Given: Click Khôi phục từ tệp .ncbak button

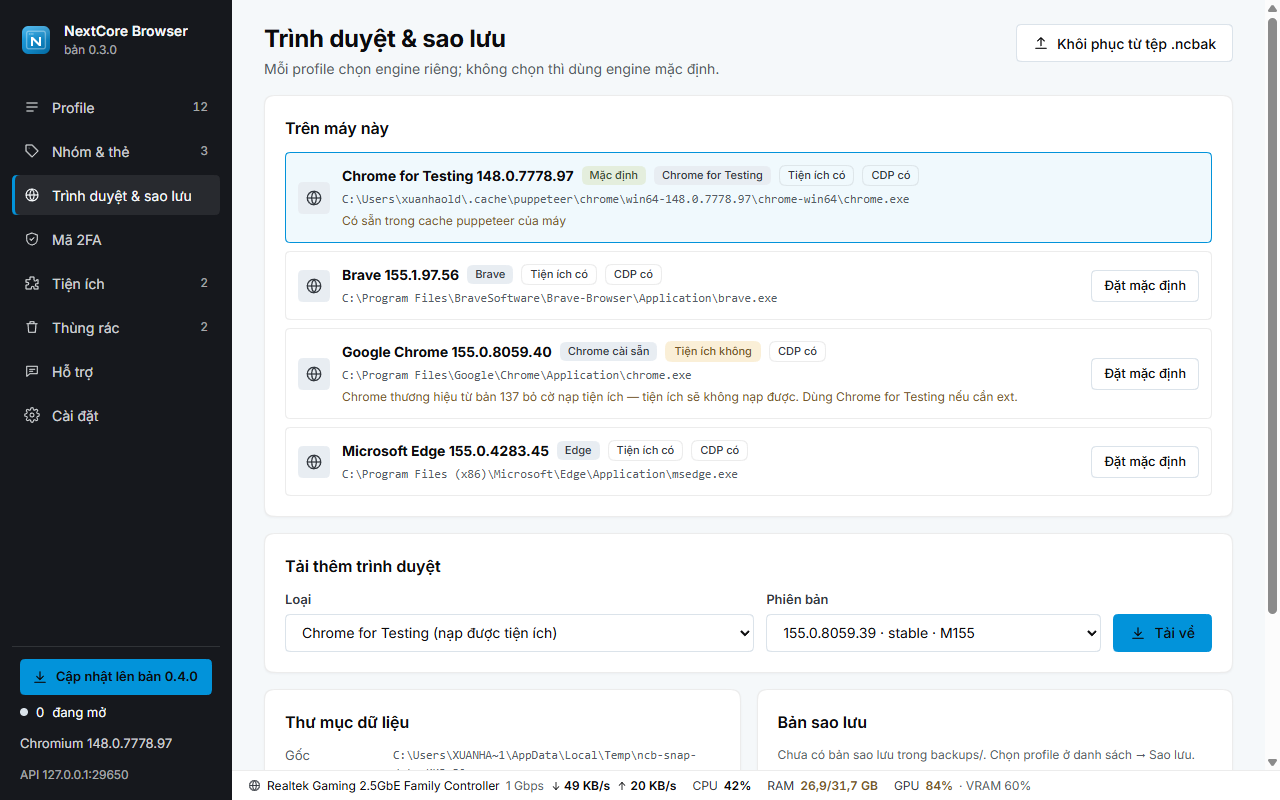Looking at the screenshot, I should point(1124,44).
